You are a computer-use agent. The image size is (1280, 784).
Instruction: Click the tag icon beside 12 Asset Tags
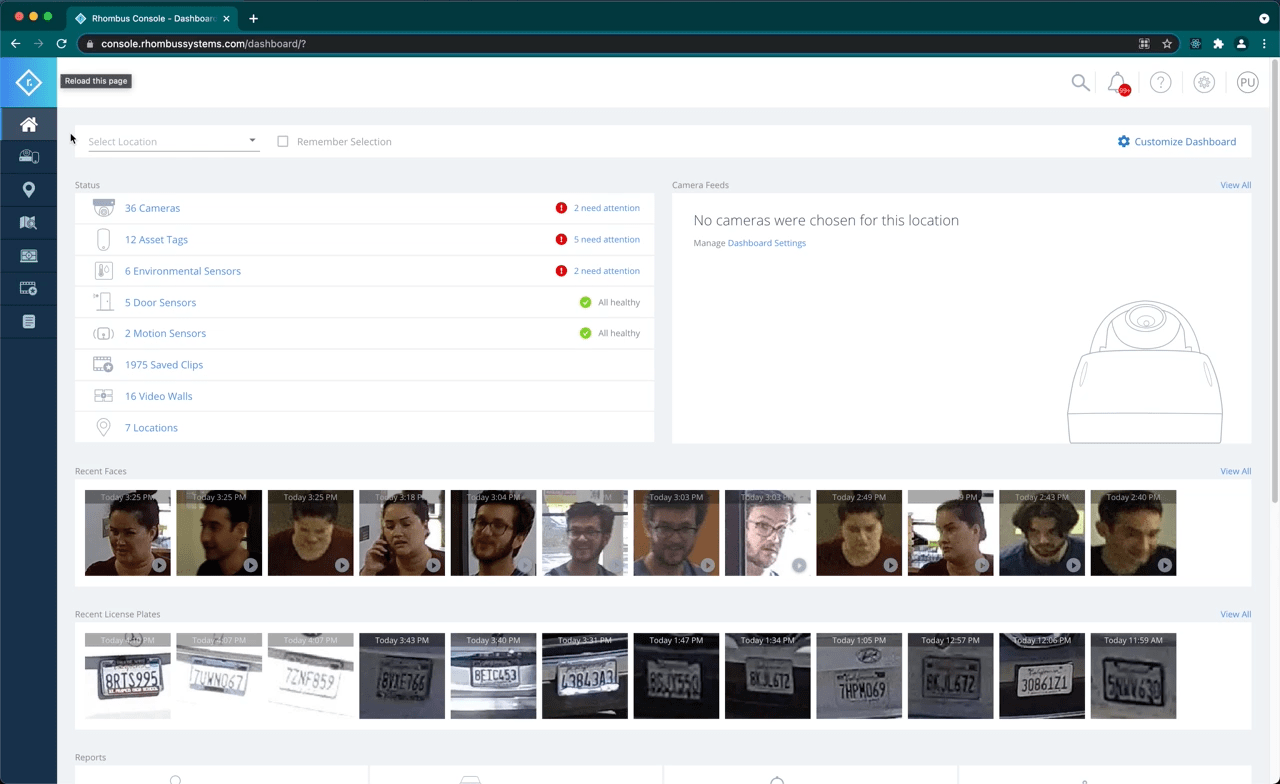pyautogui.click(x=103, y=240)
